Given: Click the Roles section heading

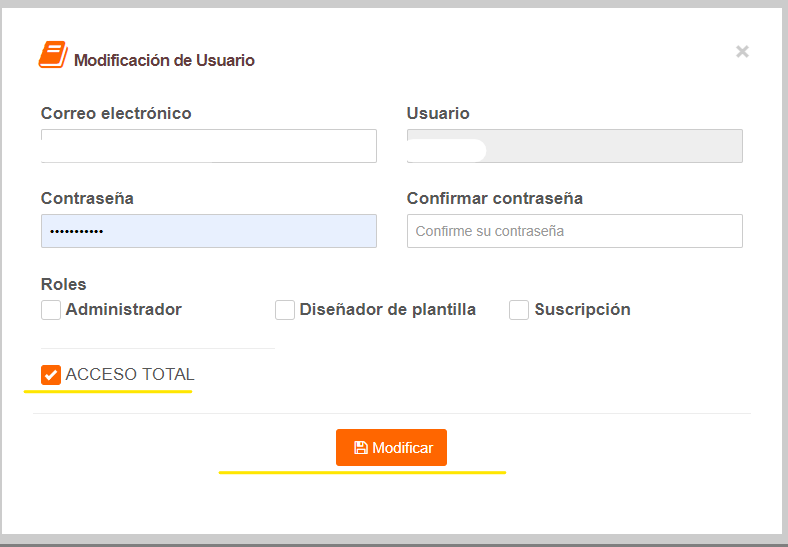Looking at the screenshot, I should (63, 284).
